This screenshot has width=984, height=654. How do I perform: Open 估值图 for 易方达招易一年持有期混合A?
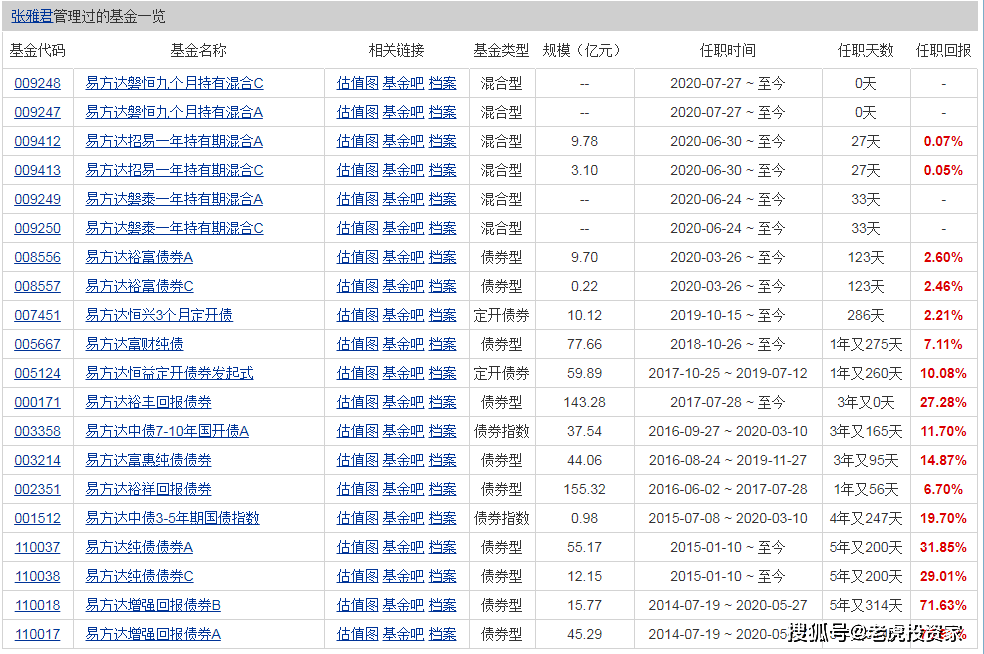tap(357, 141)
